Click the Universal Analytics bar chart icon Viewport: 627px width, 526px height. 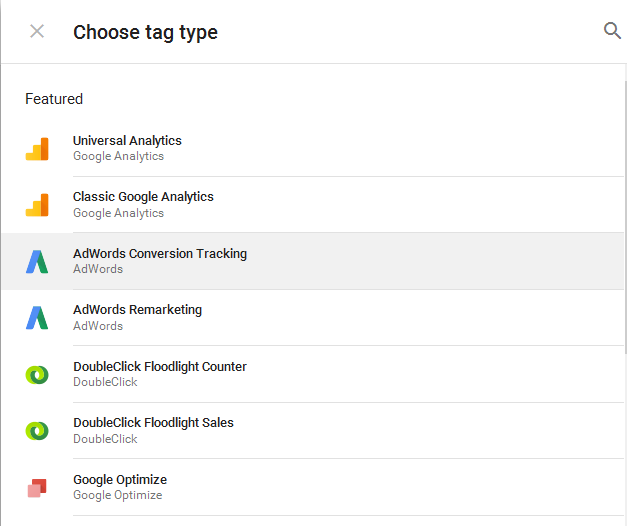[x=37, y=148]
